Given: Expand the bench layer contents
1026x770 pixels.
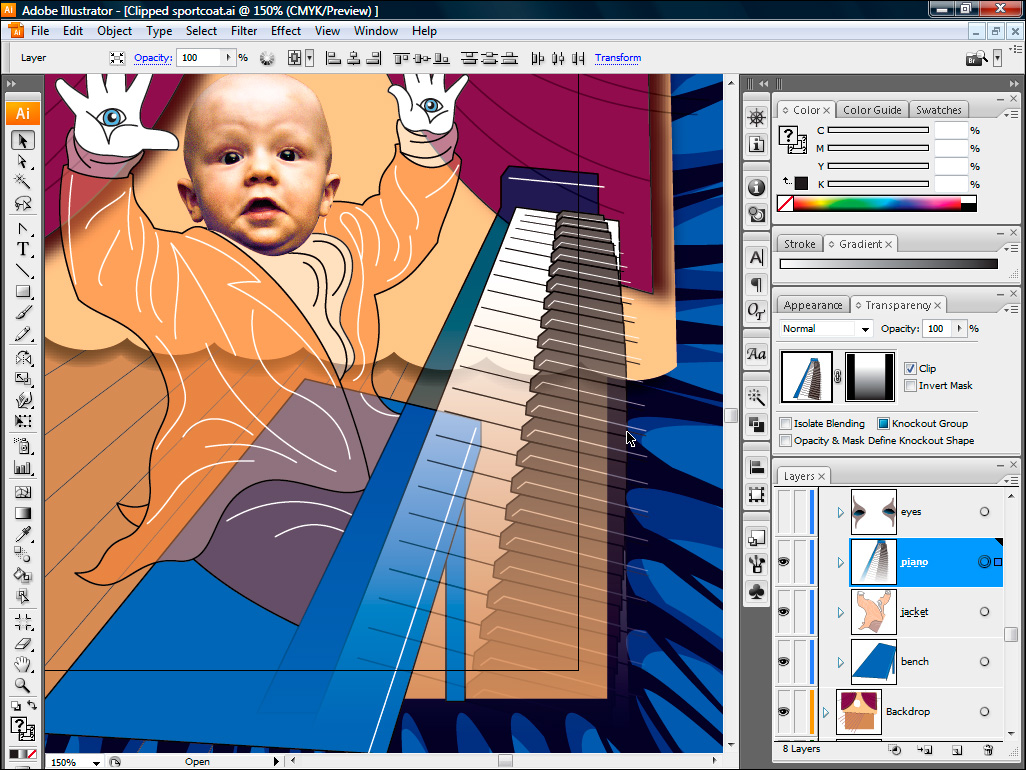Looking at the screenshot, I should point(840,662).
